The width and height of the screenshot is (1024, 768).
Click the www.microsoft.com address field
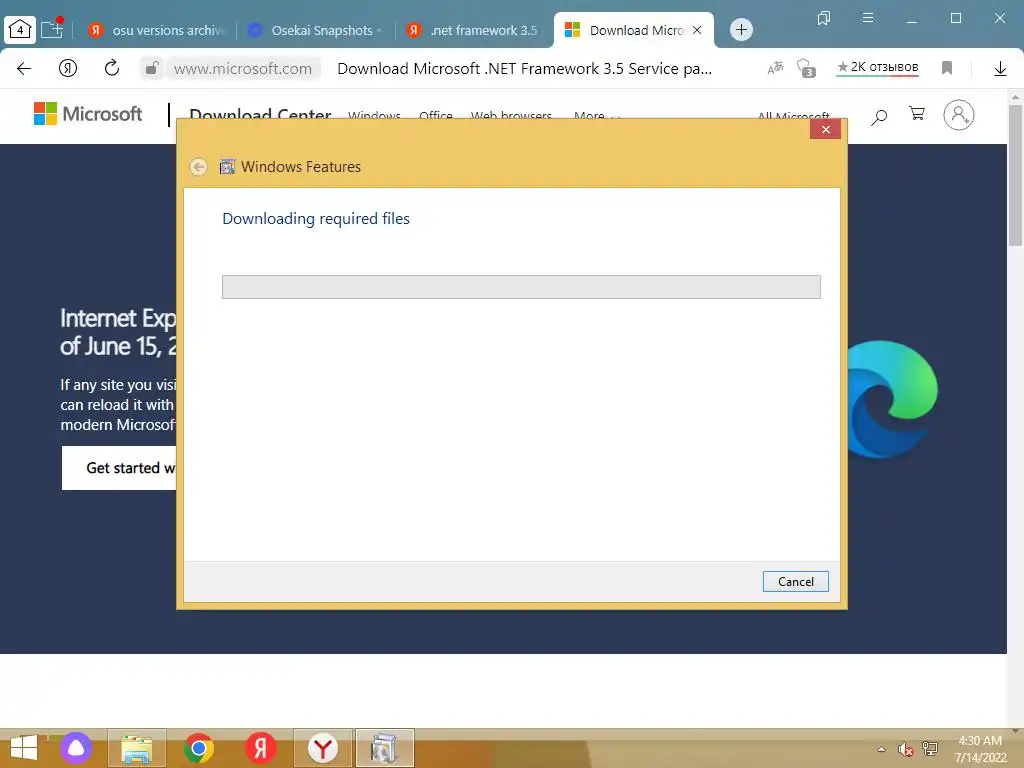[x=243, y=69]
